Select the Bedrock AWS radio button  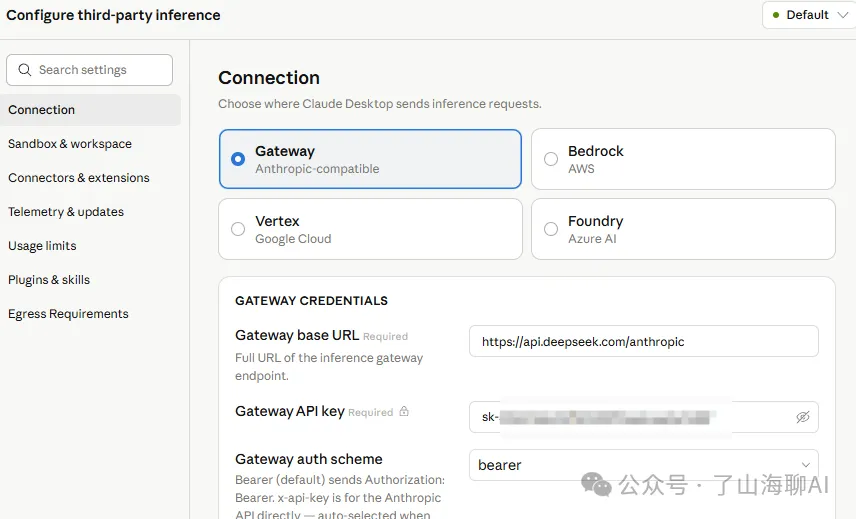(551, 159)
